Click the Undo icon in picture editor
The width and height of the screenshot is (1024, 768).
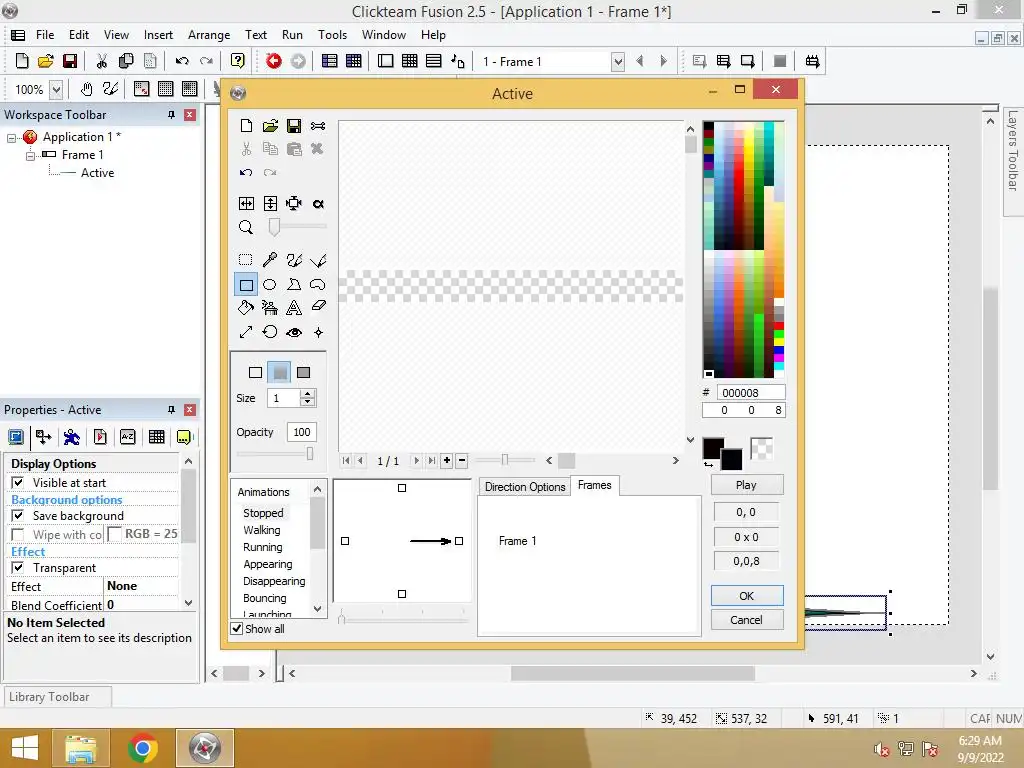pos(246,172)
